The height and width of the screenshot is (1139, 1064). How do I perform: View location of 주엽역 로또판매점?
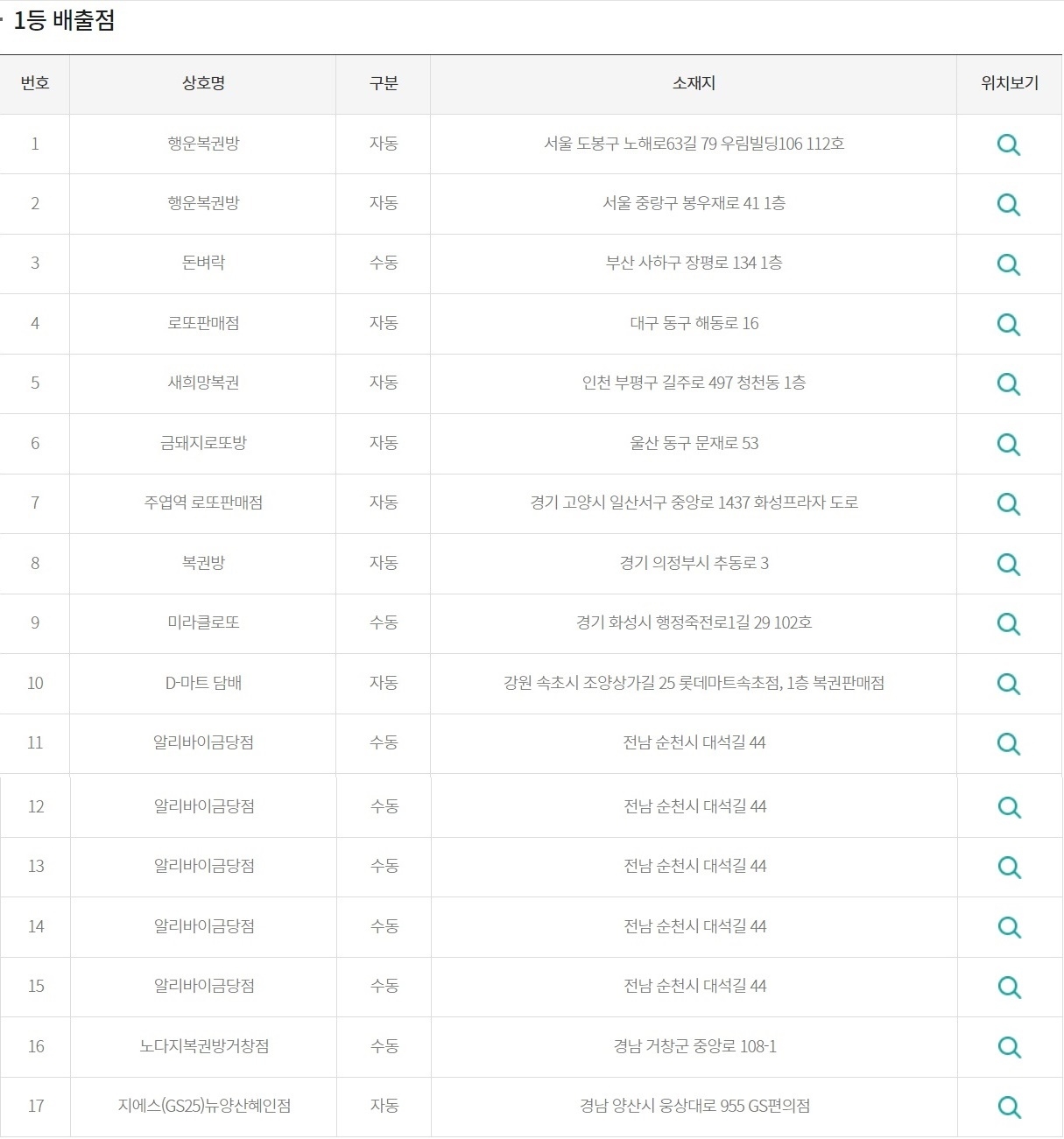pos(1009,503)
